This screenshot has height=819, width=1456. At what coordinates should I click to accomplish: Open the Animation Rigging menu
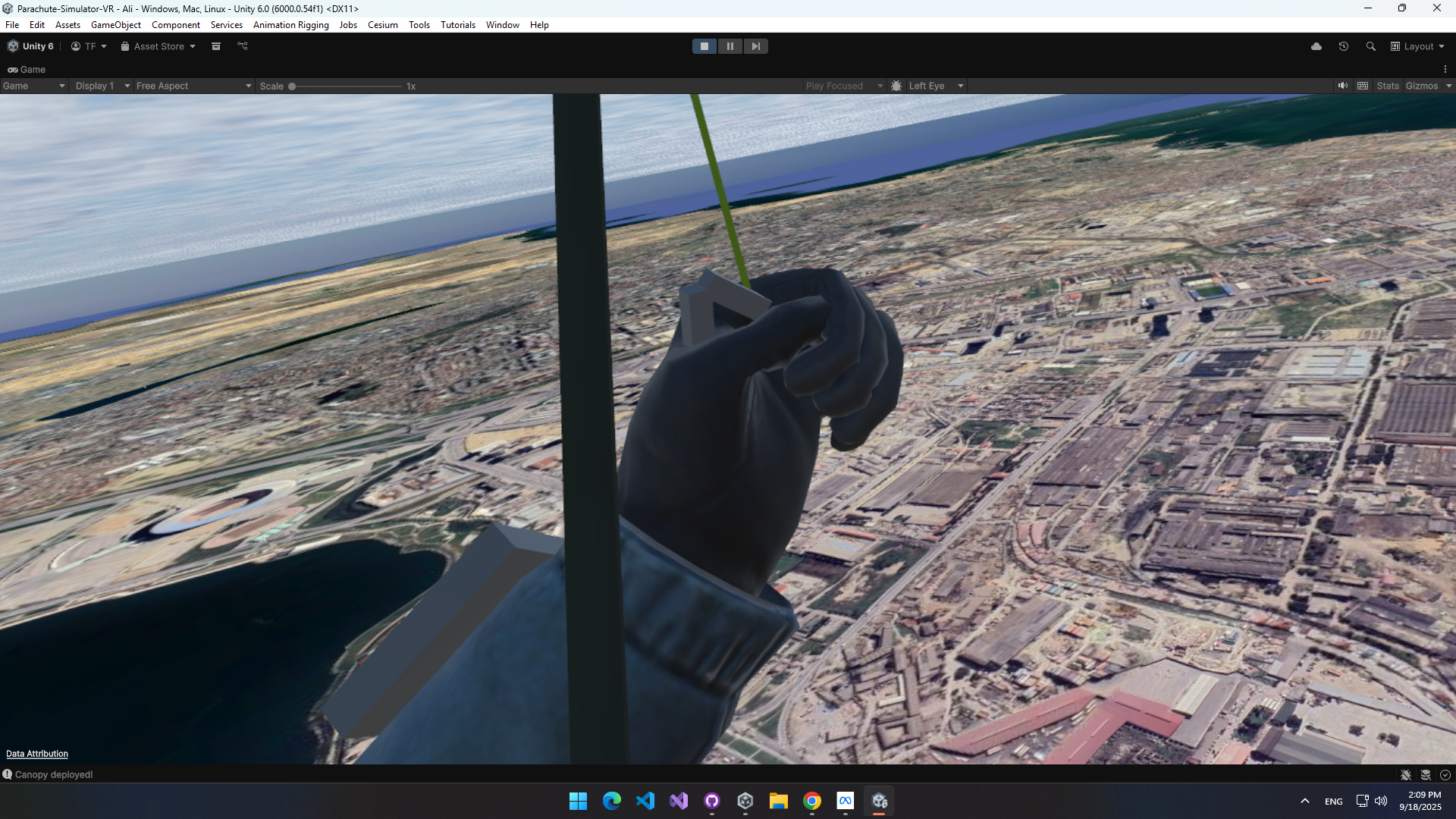pyautogui.click(x=290, y=25)
